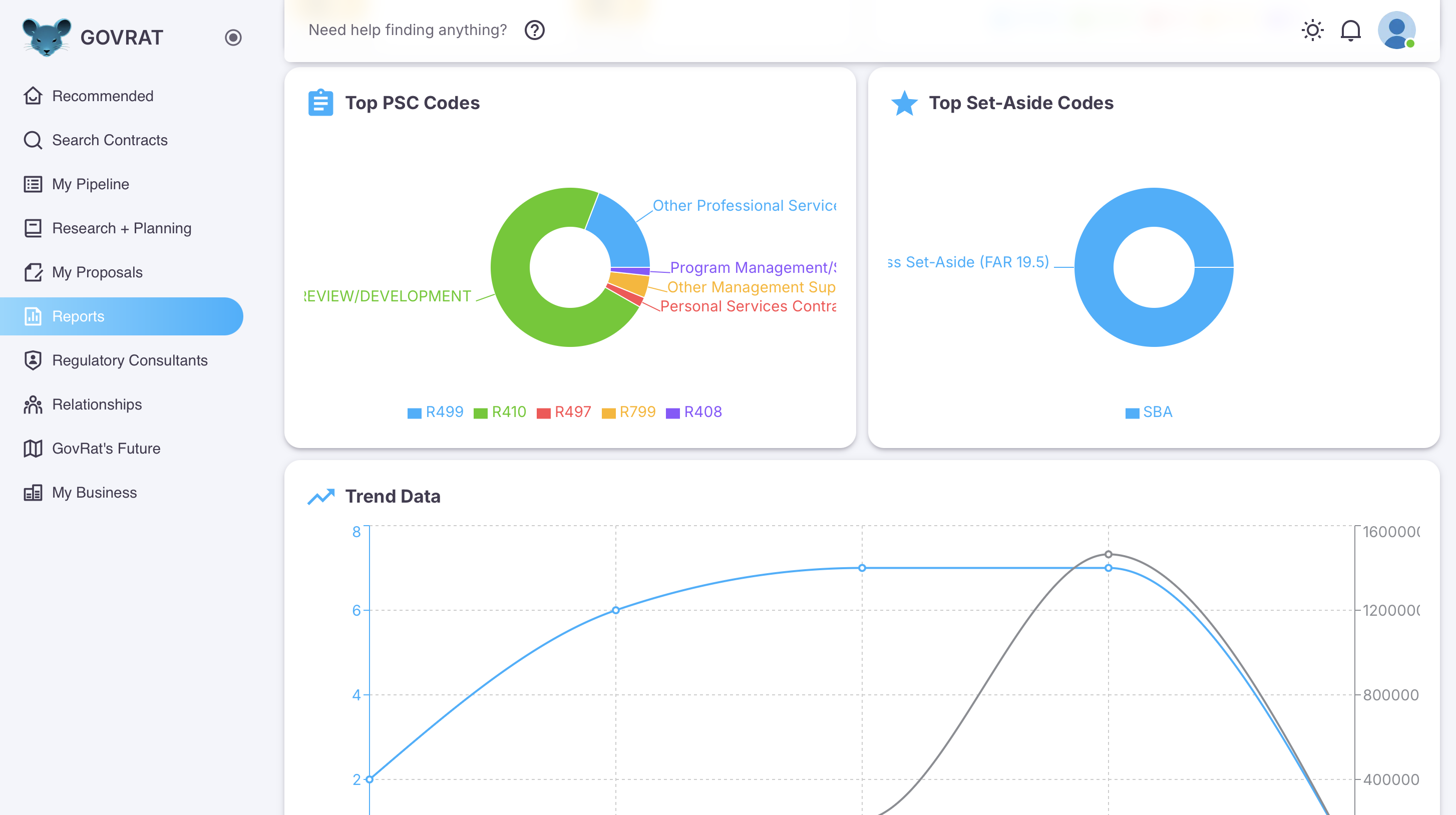Image resolution: width=1456 pixels, height=815 pixels.
Task: Click the Regulatory Consultants shield icon
Action: tap(33, 360)
